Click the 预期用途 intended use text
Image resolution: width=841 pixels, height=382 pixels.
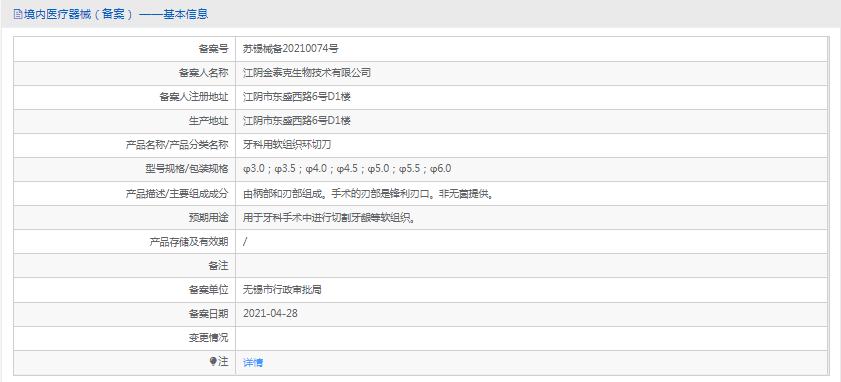pyautogui.click(x=329, y=218)
